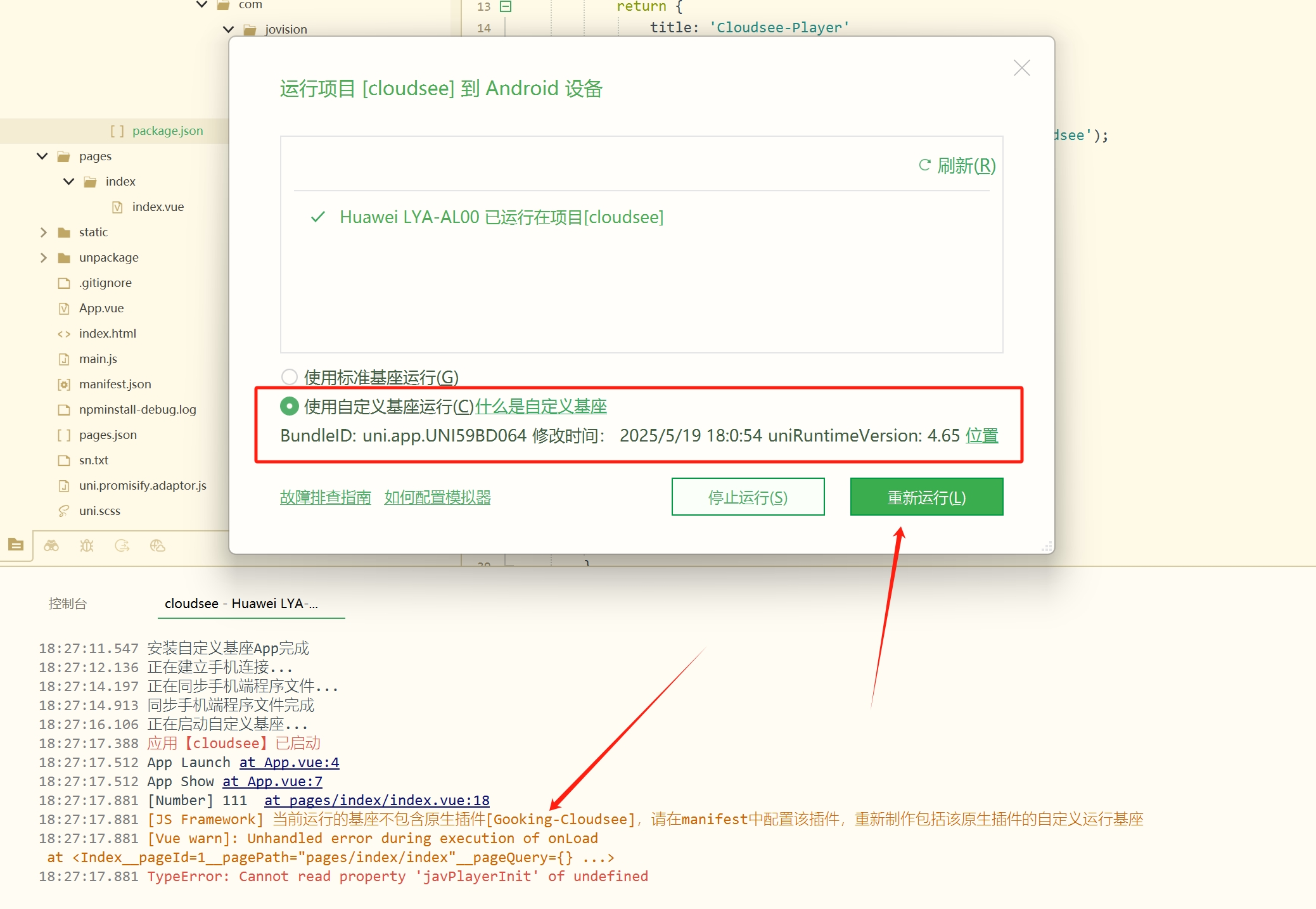This screenshot has width=1316, height=909.
Task: Click the source control arrows icon
Action: [x=122, y=545]
